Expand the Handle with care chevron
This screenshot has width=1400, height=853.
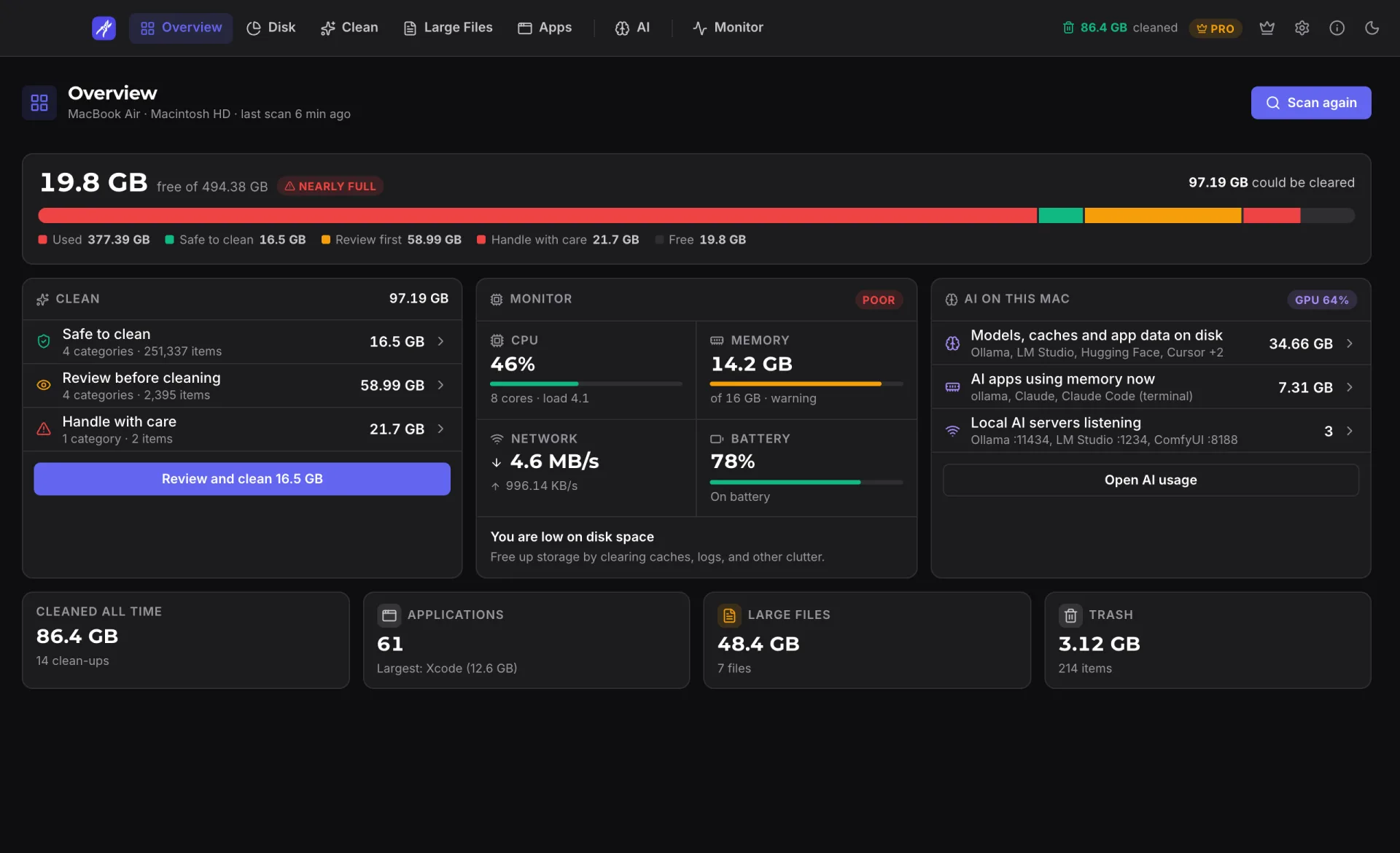click(440, 429)
